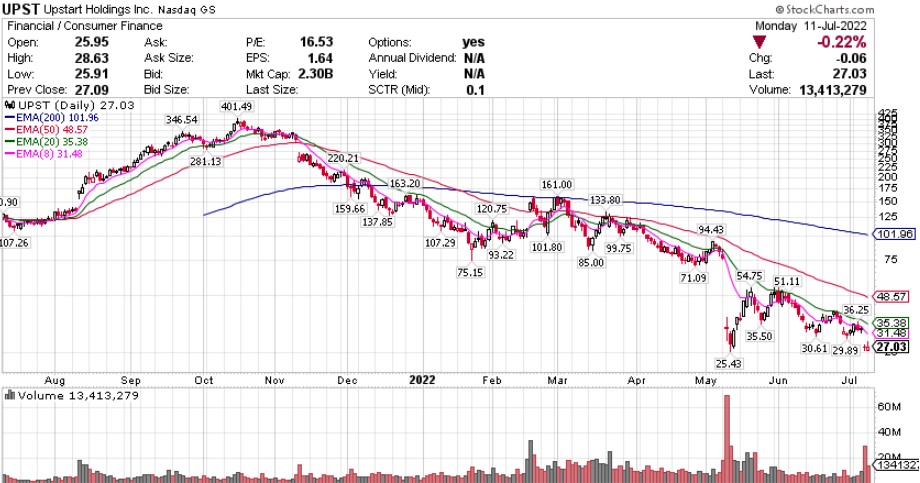This screenshot has height=483, width=920.
Task: Click the 25.43 low price label
Action: [x=728, y=363]
